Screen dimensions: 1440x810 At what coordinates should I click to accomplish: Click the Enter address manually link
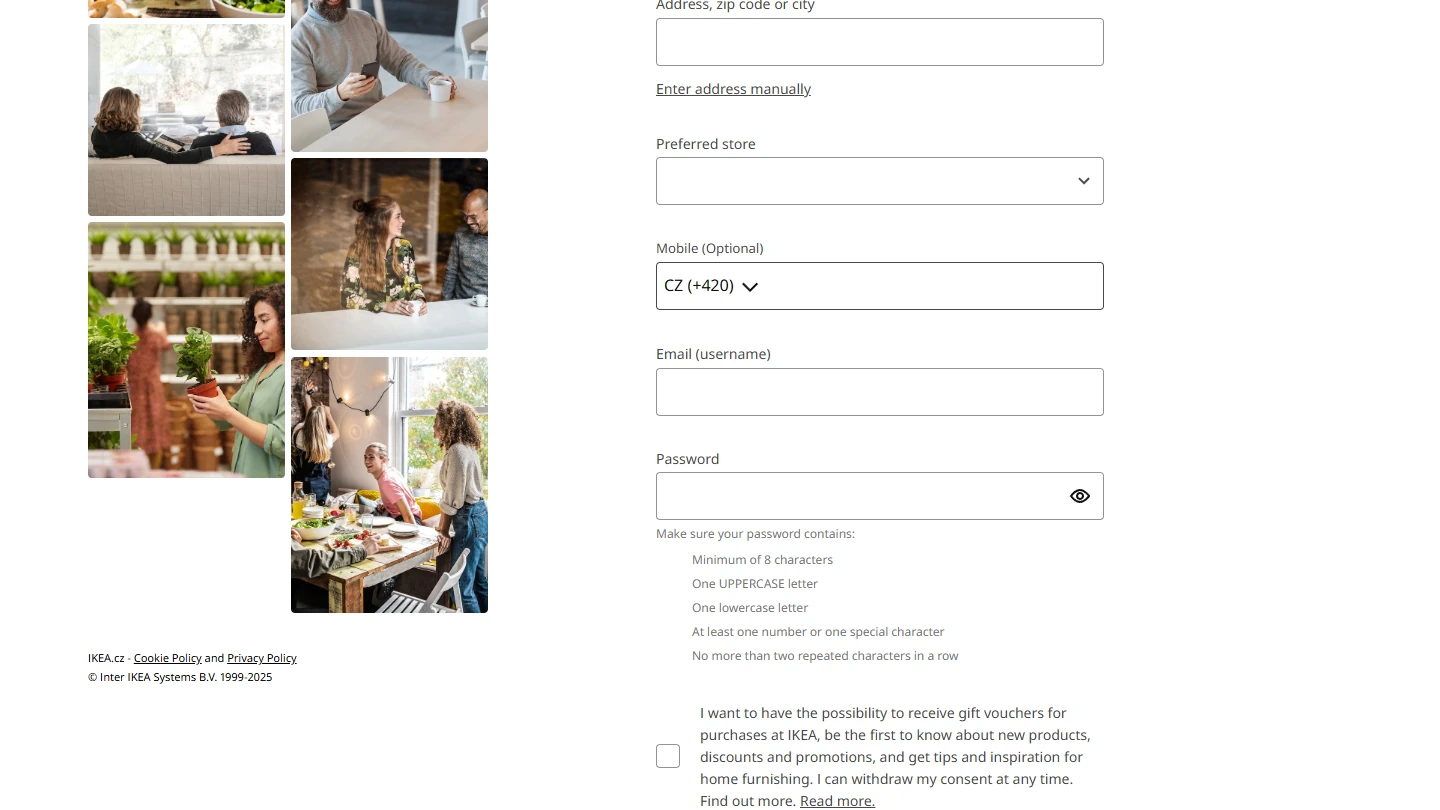(x=733, y=89)
